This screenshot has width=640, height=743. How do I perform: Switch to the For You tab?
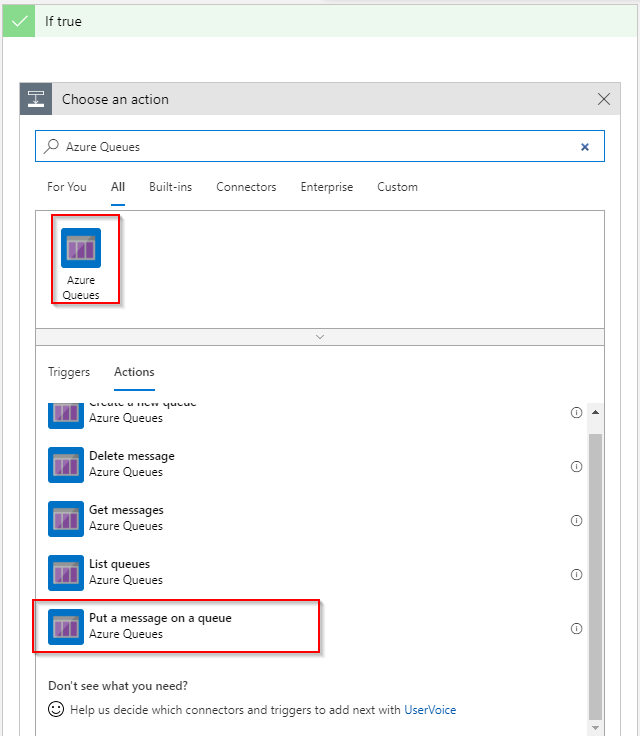click(x=67, y=187)
